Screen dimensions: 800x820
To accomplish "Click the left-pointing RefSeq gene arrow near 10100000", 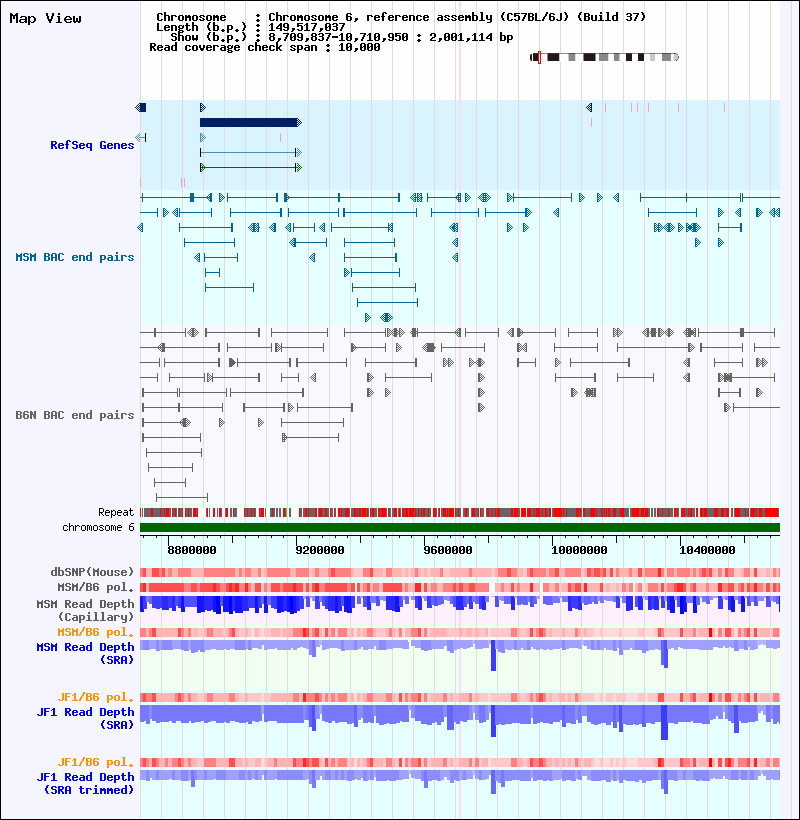I will click(x=589, y=107).
